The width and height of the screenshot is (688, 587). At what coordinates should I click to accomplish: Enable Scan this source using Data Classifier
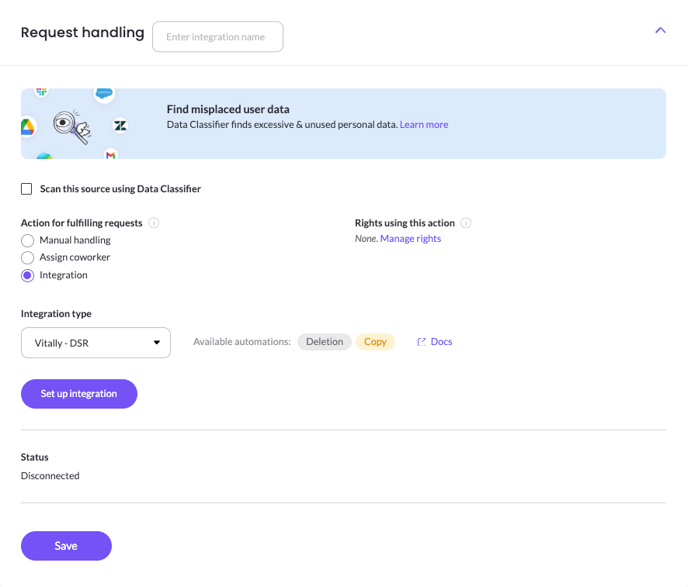27,189
